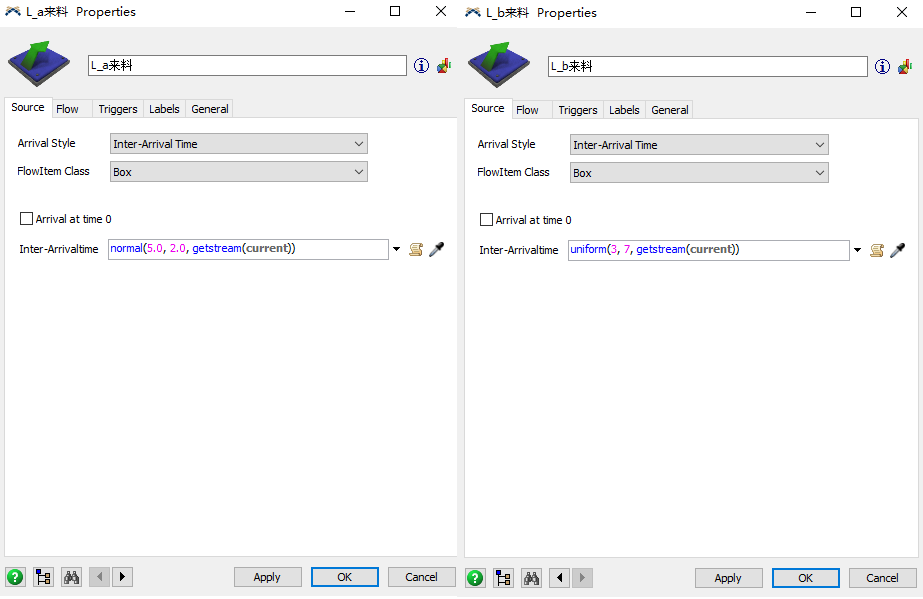Open FlowItem Class dropdown in L_a来料 window
Screen dimensions: 923x599
click(239, 172)
